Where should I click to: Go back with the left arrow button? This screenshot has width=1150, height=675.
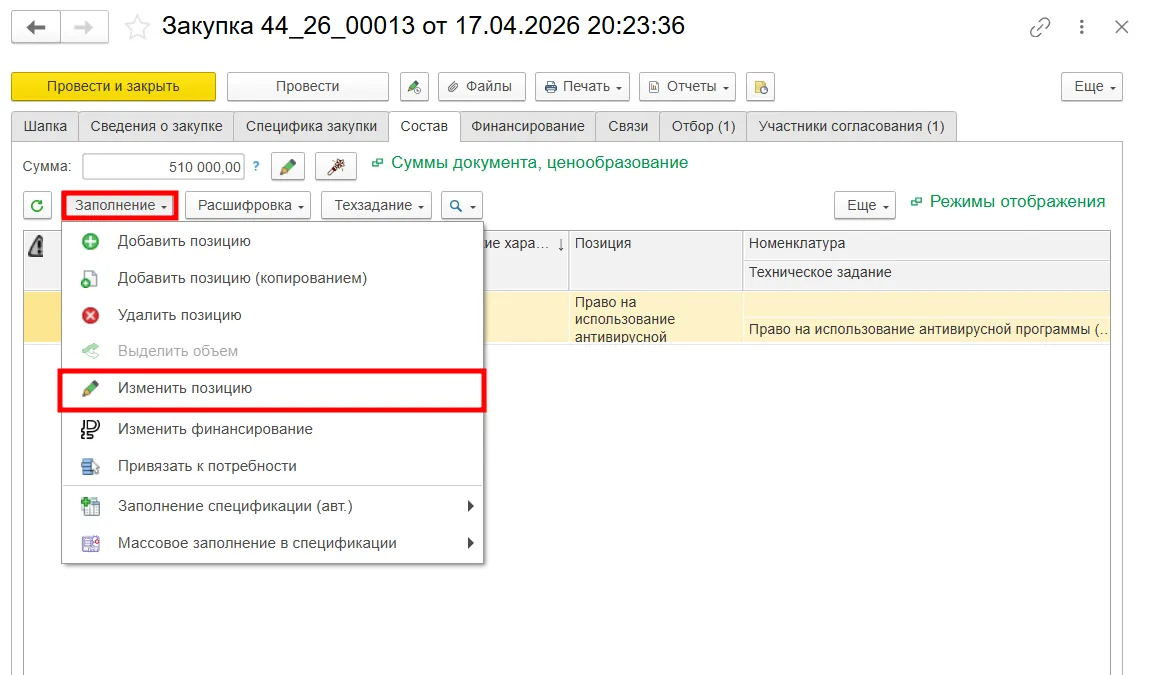(36, 28)
